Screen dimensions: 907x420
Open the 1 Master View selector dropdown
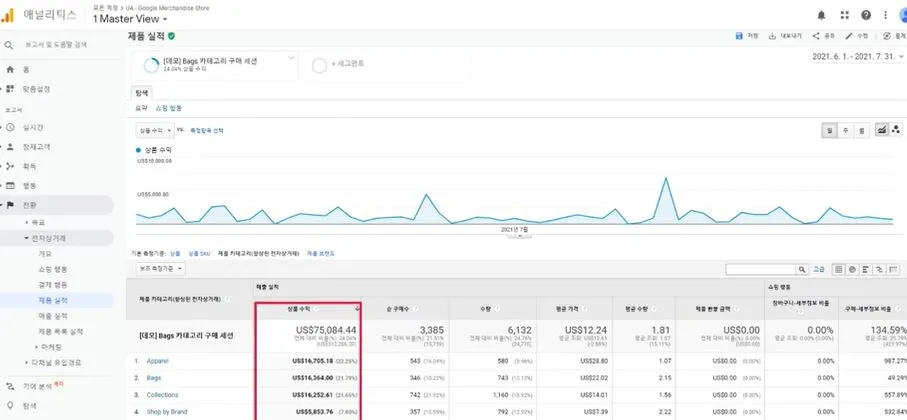(x=130, y=19)
